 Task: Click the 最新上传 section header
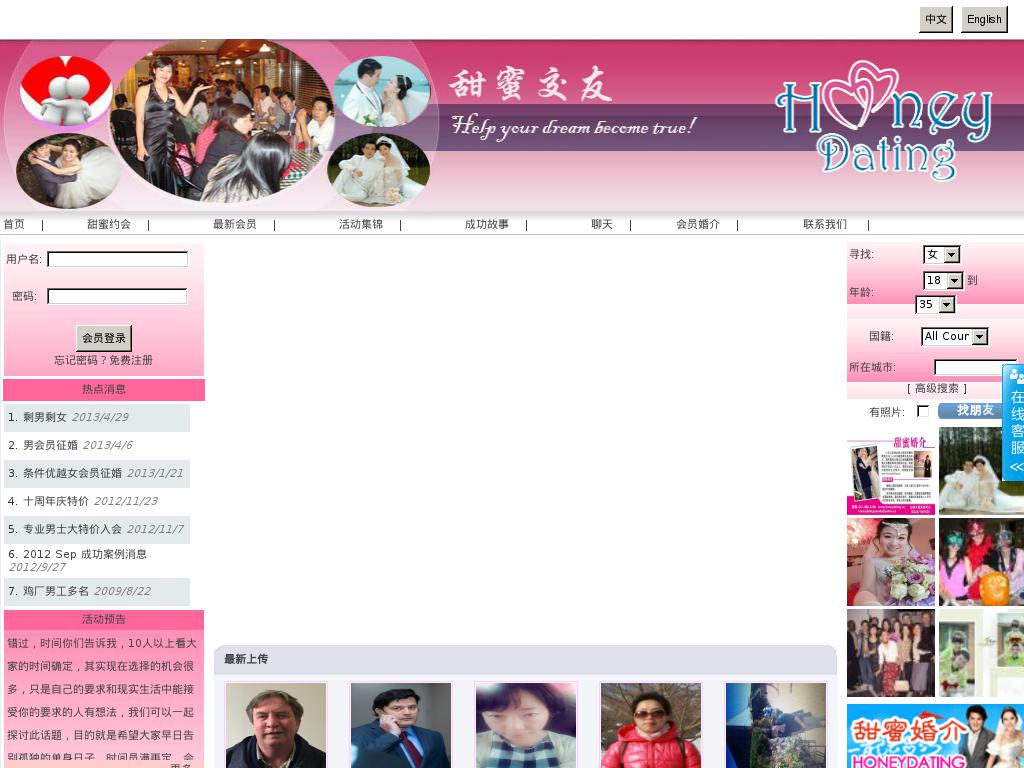(246, 659)
